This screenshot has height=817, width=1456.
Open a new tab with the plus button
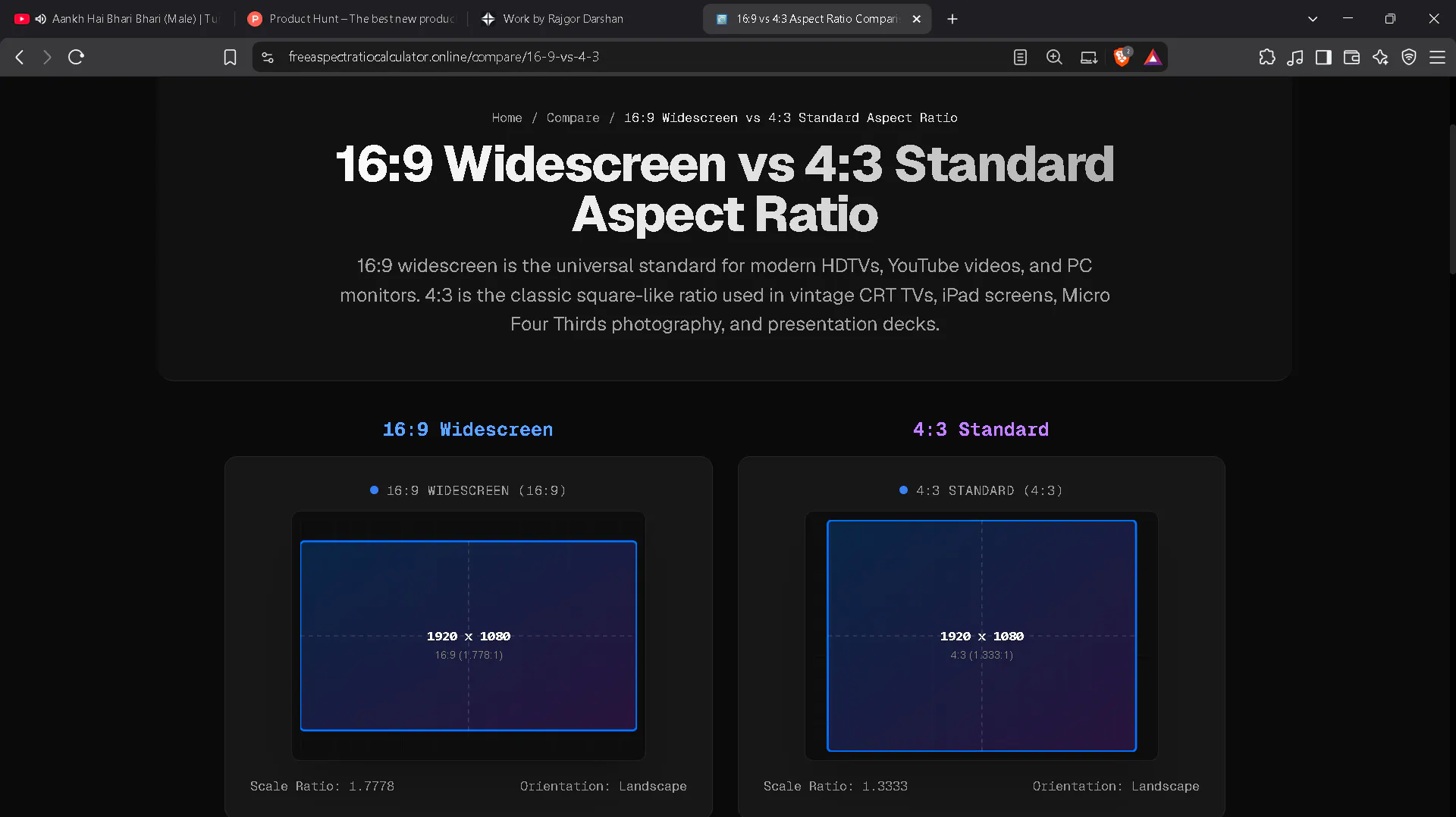pos(952,19)
